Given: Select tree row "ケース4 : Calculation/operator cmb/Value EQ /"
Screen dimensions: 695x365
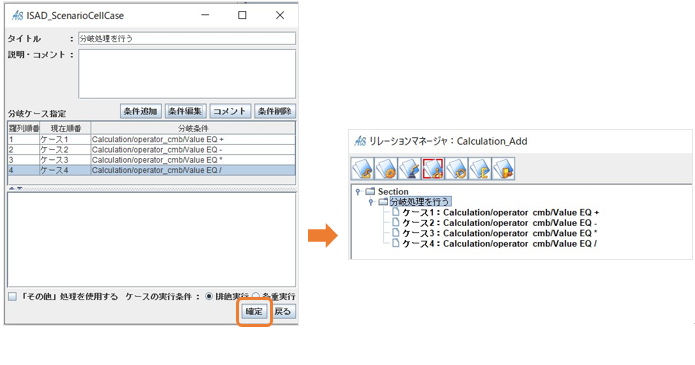Looking at the screenshot, I should point(500,243).
